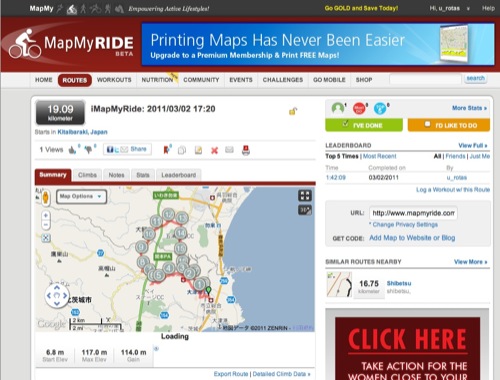
Task: Click Log a Workout w/ this Route
Action: [x=453, y=190]
